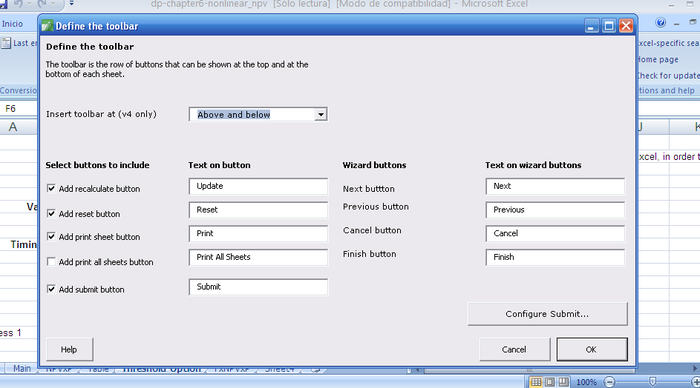
Task: Click the Submit text field
Action: 258,287
